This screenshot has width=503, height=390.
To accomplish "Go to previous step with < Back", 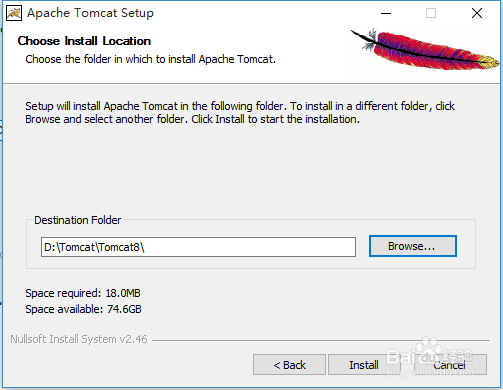I will [289, 365].
